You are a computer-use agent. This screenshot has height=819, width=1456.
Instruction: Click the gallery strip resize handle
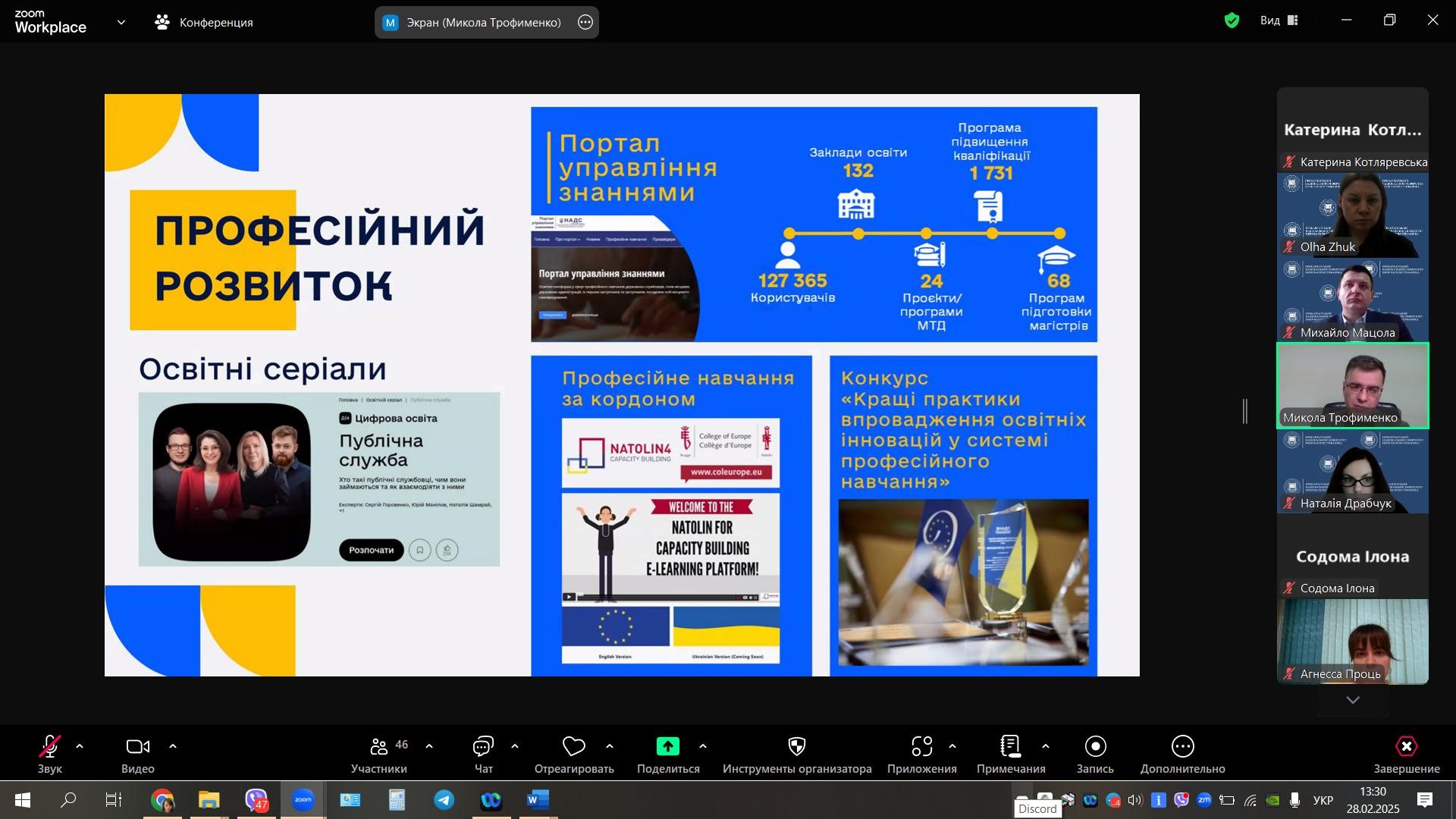1245,412
